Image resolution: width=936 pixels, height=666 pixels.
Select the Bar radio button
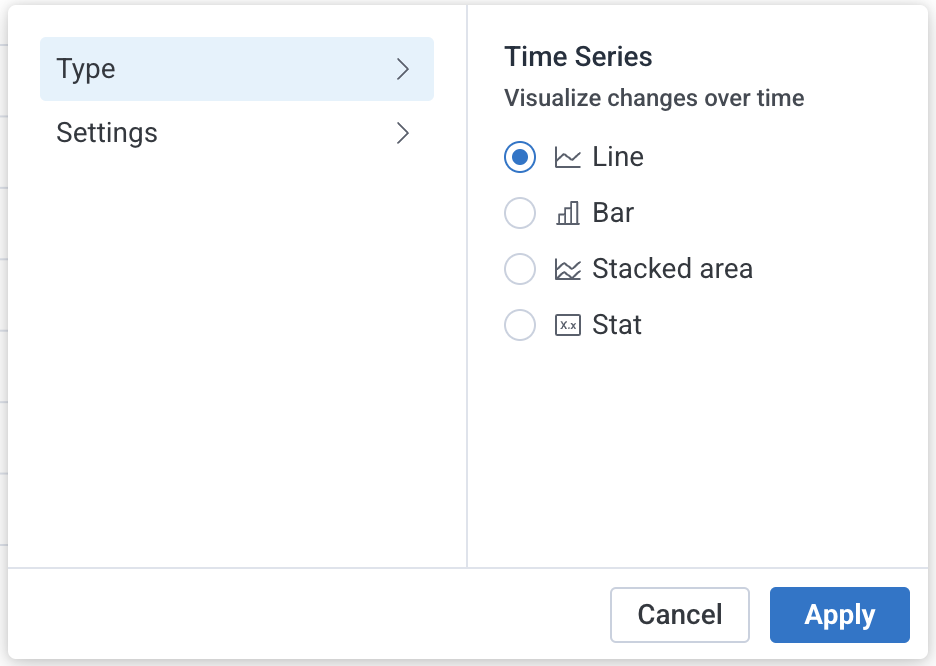tap(520, 213)
